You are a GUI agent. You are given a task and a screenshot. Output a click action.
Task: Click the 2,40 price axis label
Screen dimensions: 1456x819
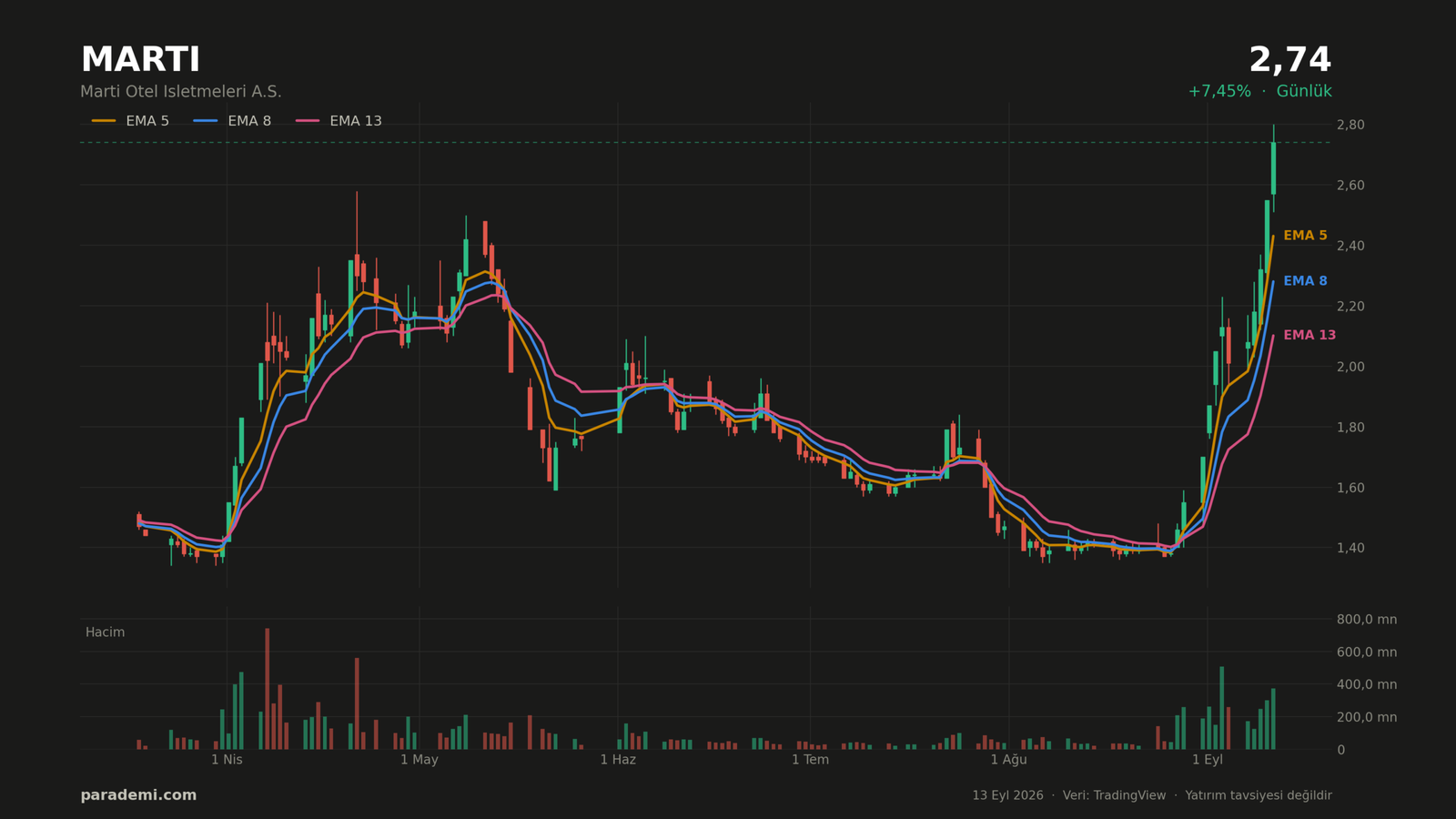tap(1350, 246)
